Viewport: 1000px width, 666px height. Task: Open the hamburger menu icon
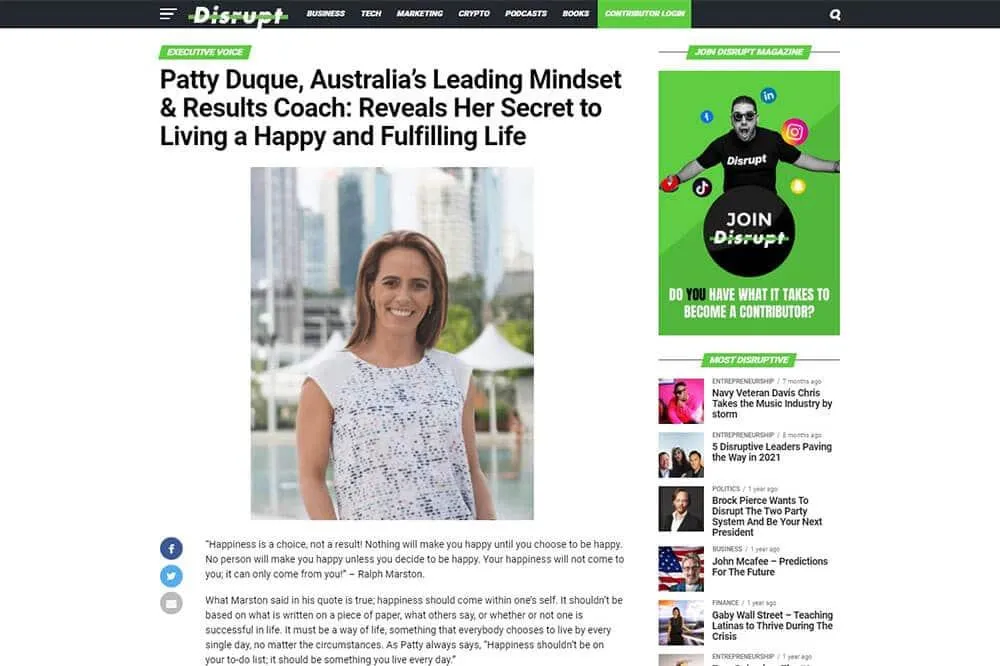168,13
